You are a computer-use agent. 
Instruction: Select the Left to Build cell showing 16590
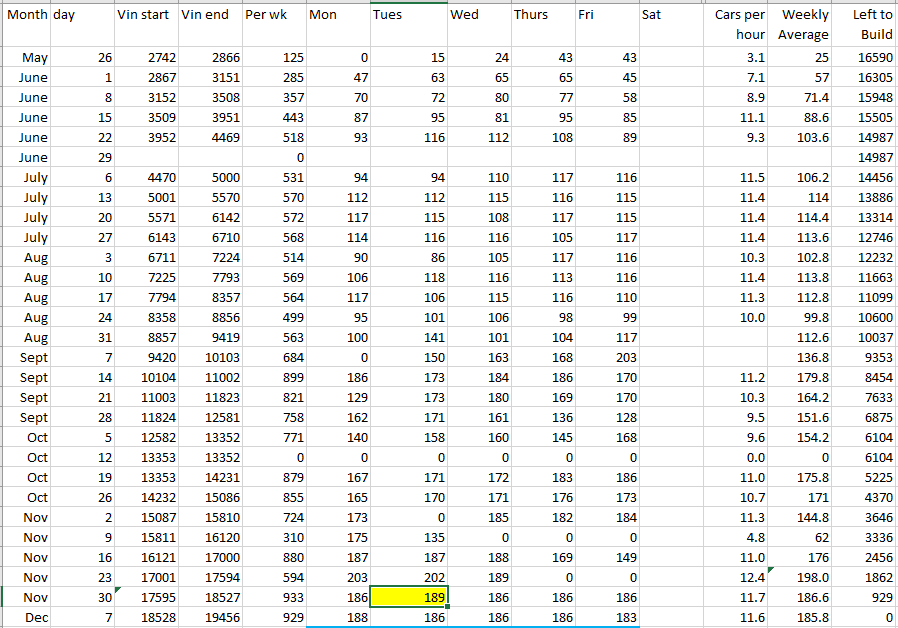click(866, 58)
